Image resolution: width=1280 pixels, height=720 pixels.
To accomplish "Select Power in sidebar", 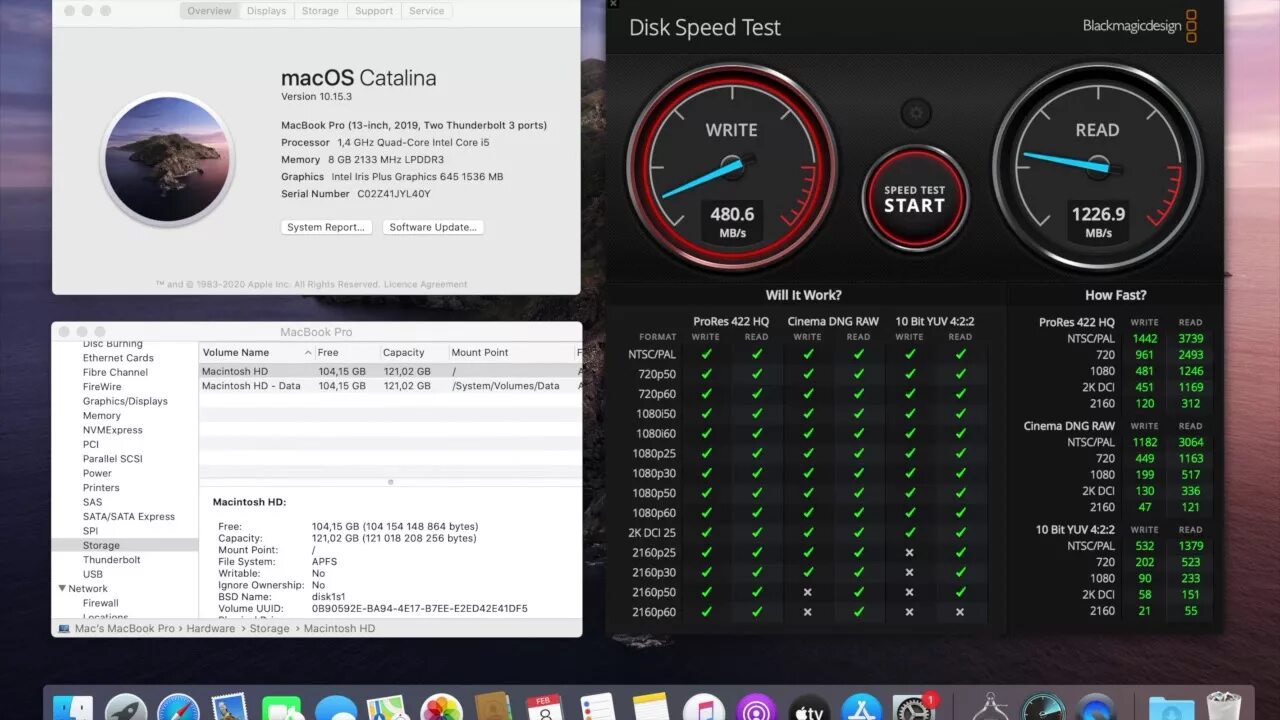I will (x=97, y=473).
